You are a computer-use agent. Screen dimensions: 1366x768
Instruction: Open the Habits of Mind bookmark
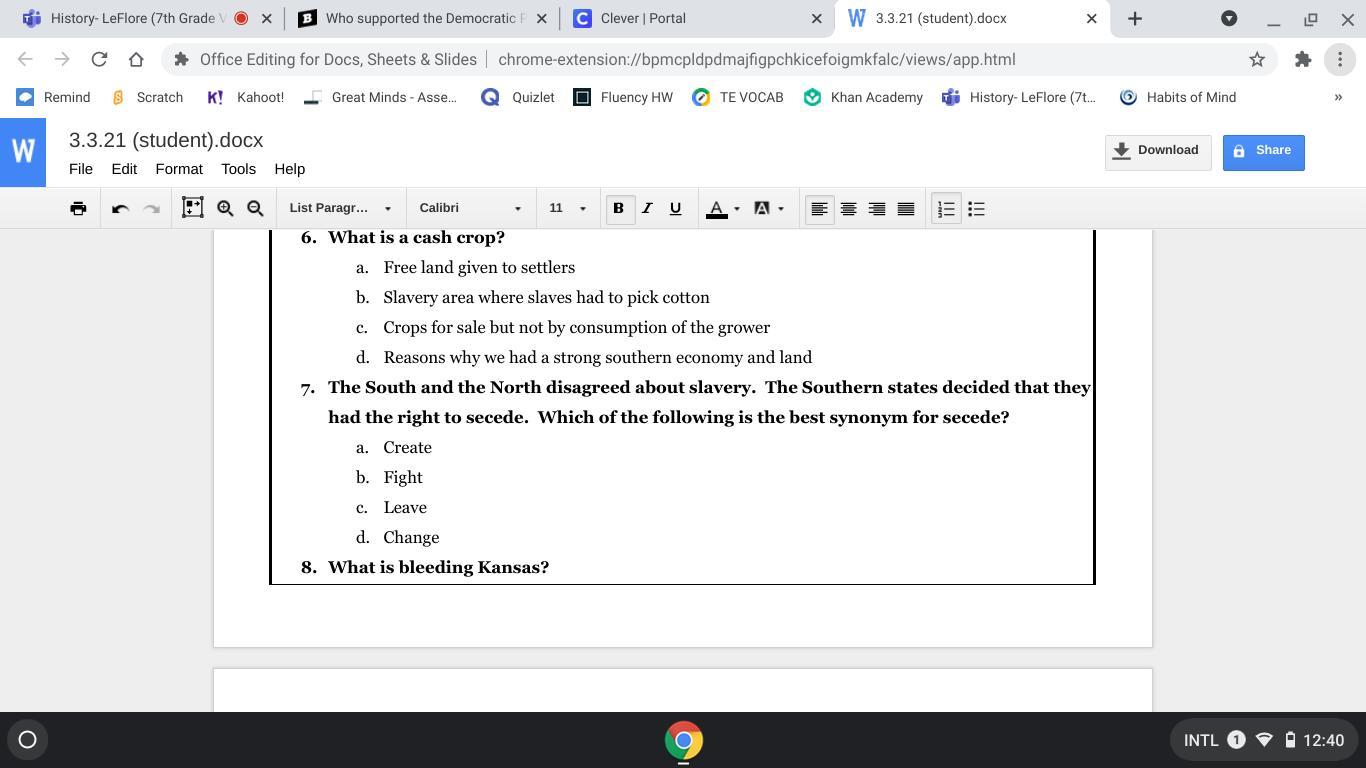[x=1178, y=97]
